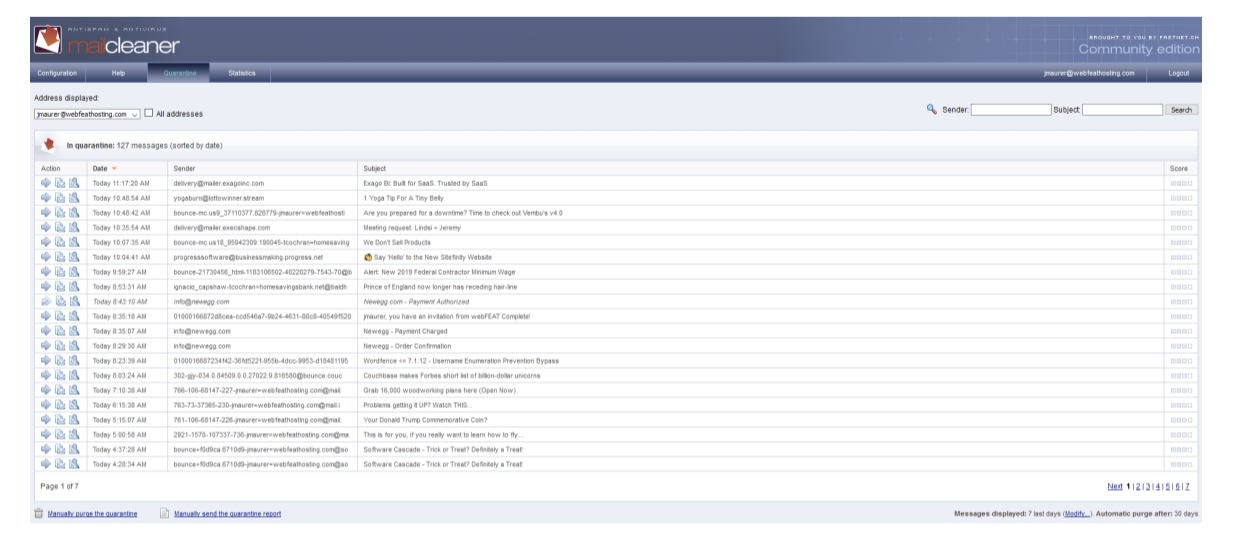Focus the Subject search field

click(1122, 110)
